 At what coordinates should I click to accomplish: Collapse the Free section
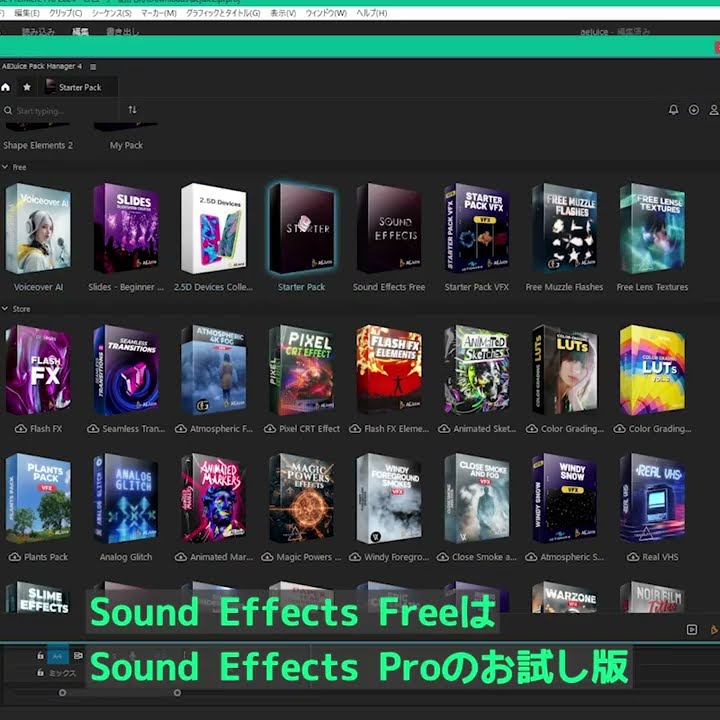[x=5, y=167]
